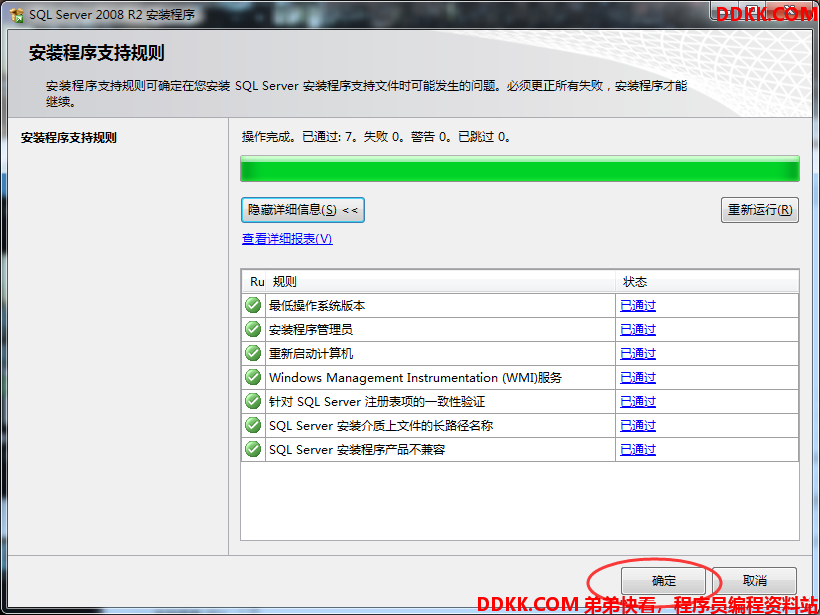The height and width of the screenshot is (615, 820).
Task: Open 已通过 status link for 最低操作系统版本
Action: 637,305
